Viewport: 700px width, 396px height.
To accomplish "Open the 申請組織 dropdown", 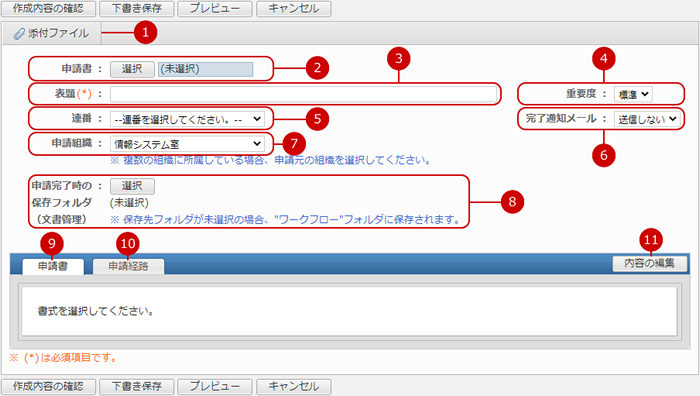I will click(x=187, y=144).
